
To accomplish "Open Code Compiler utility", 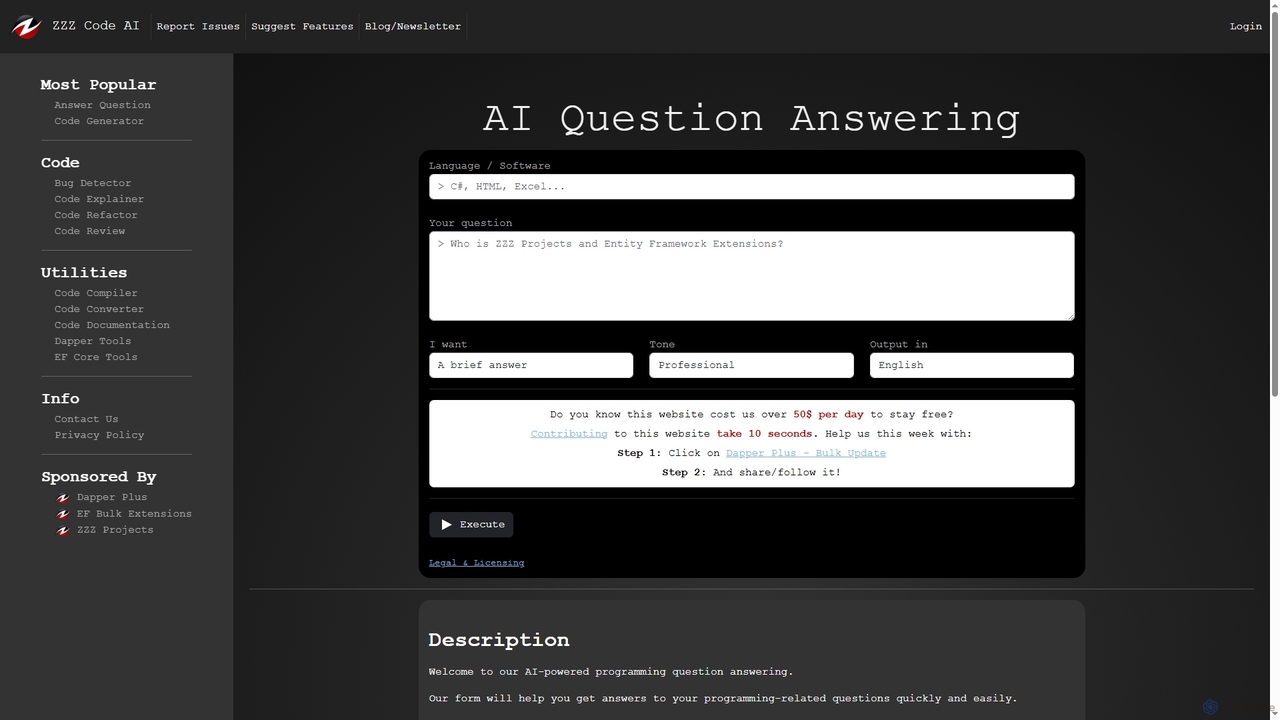I will [96, 293].
